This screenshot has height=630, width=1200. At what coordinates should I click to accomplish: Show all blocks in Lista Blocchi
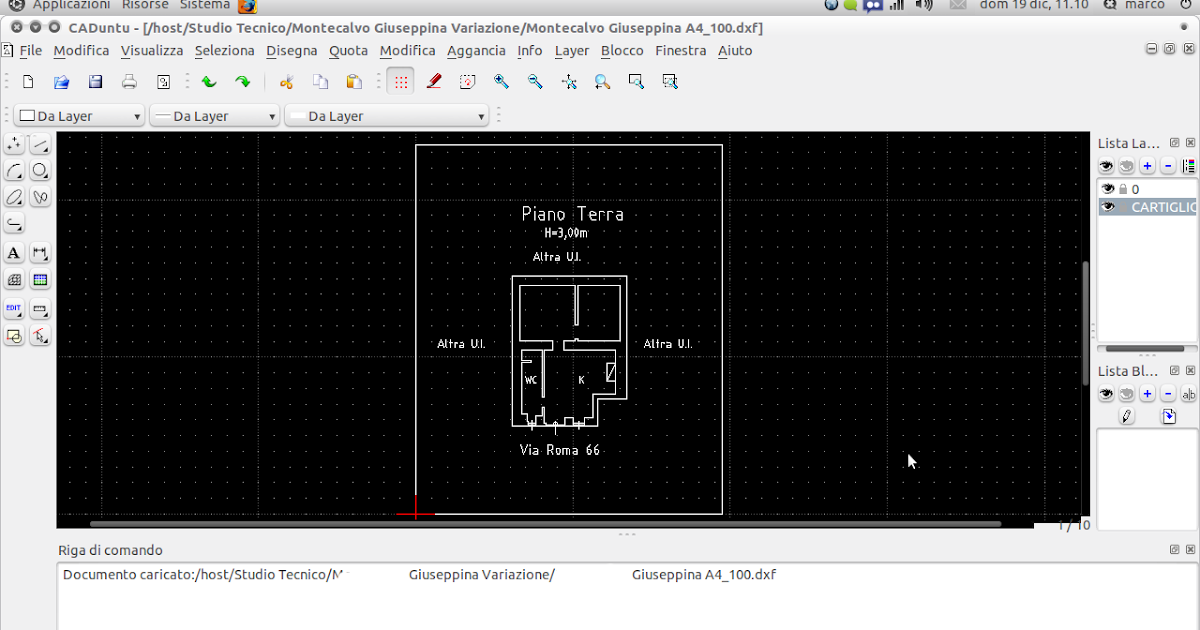(1106, 394)
